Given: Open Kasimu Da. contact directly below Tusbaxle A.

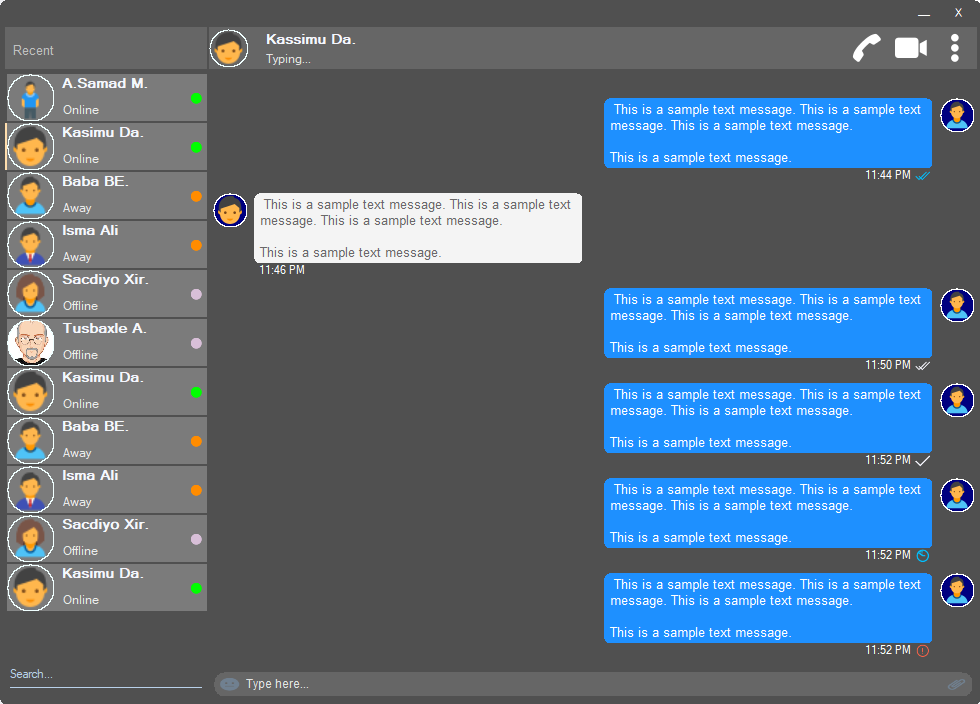Looking at the screenshot, I should tap(107, 392).
